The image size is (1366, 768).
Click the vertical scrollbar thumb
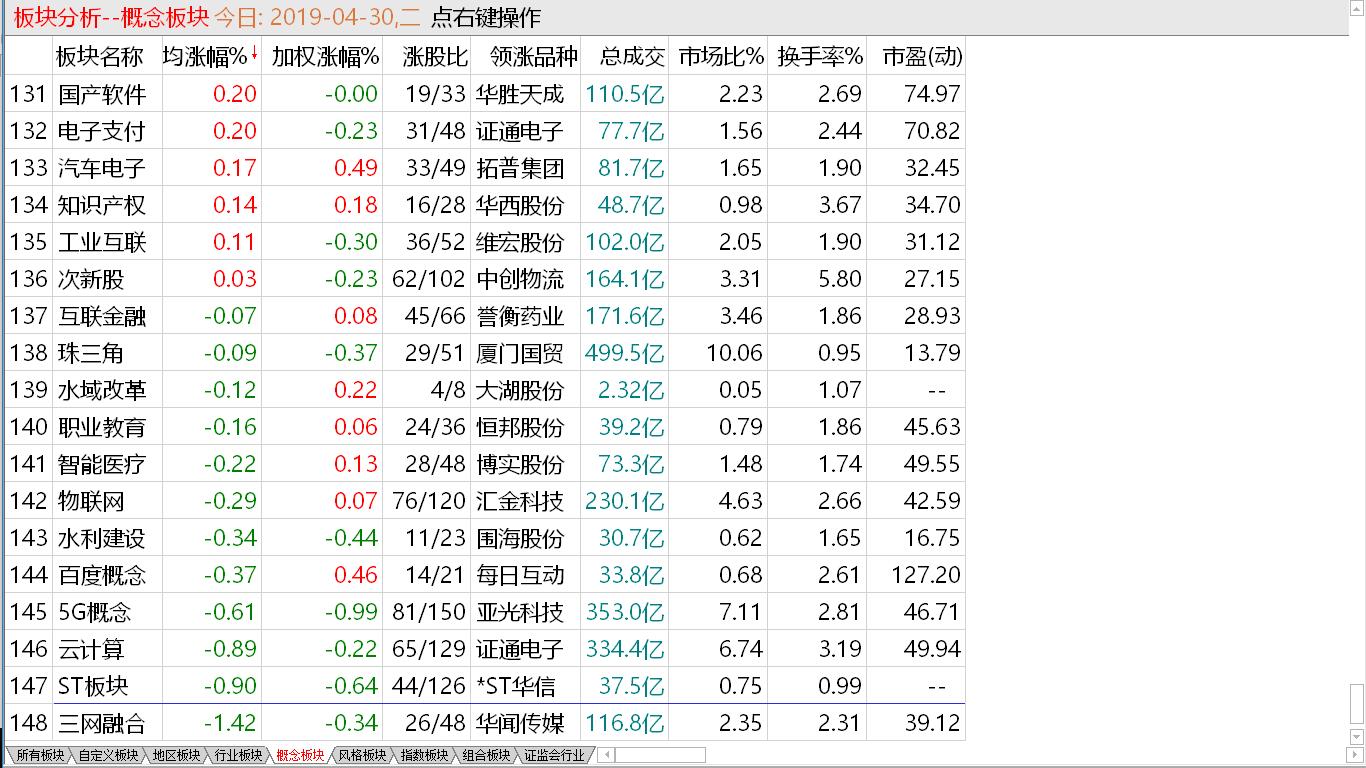point(1357,704)
